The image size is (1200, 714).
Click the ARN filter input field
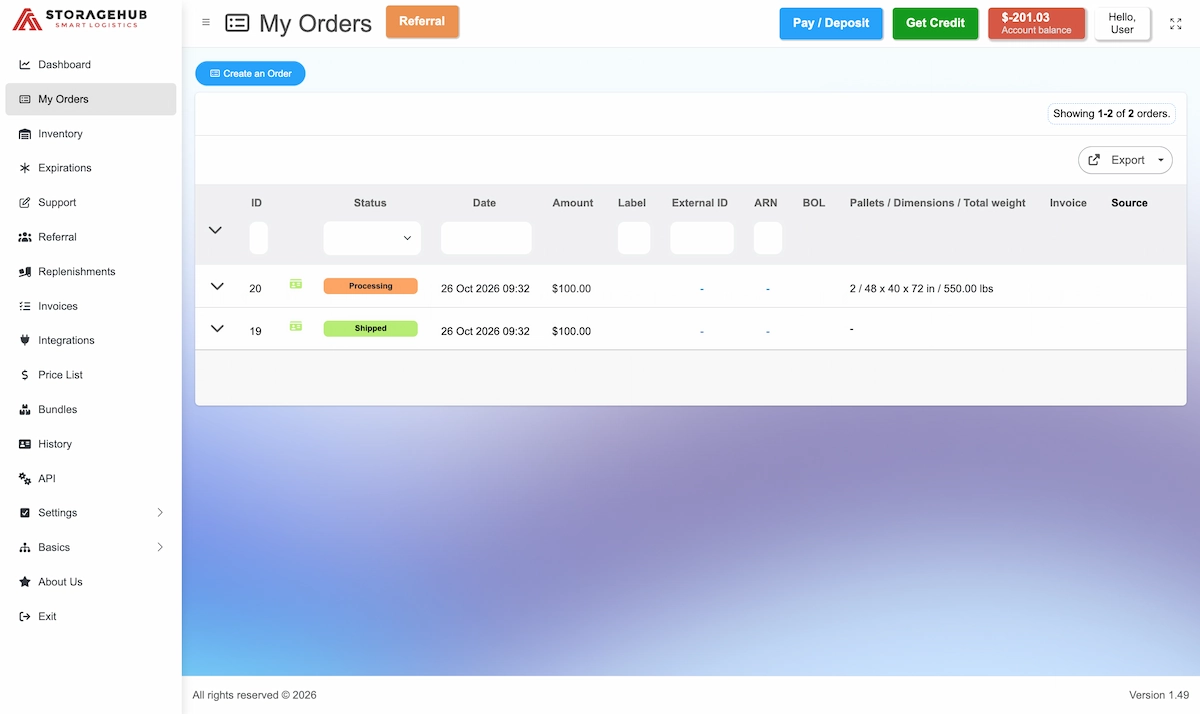pyautogui.click(x=768, y=238)
